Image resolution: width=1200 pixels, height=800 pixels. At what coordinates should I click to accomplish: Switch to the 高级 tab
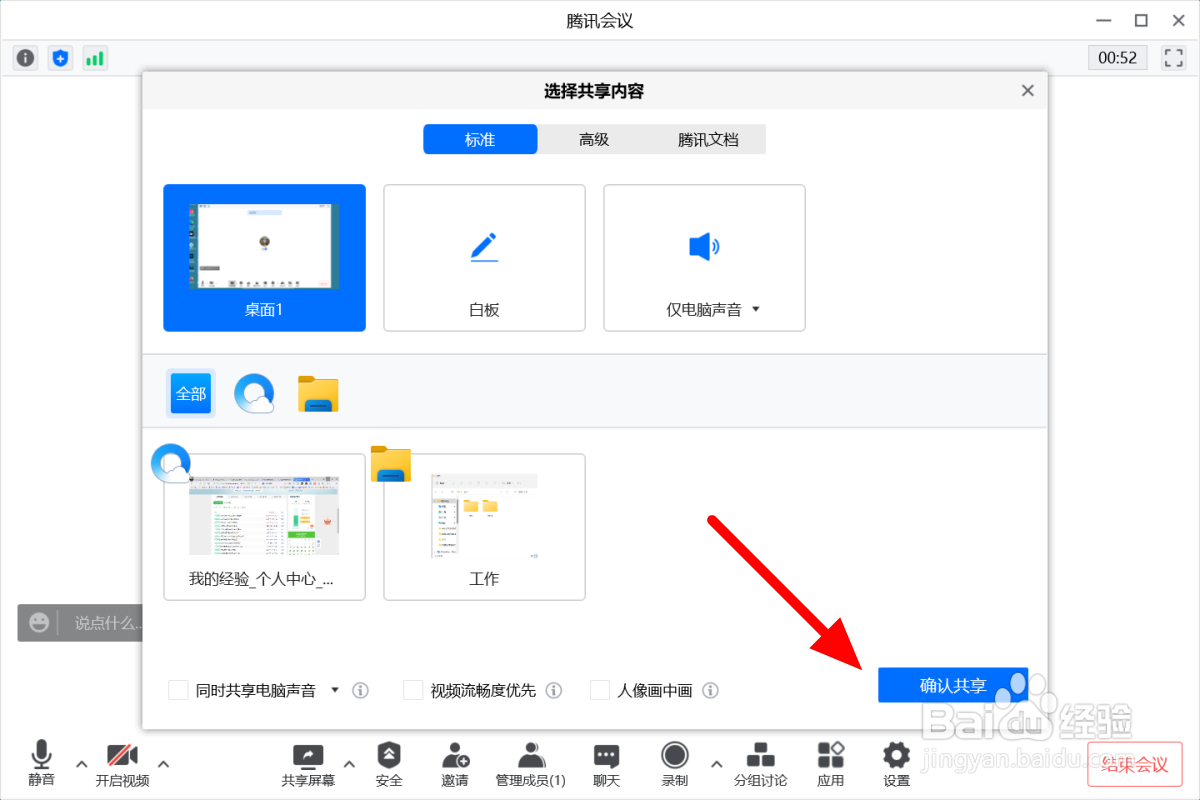tap(594, 139)
